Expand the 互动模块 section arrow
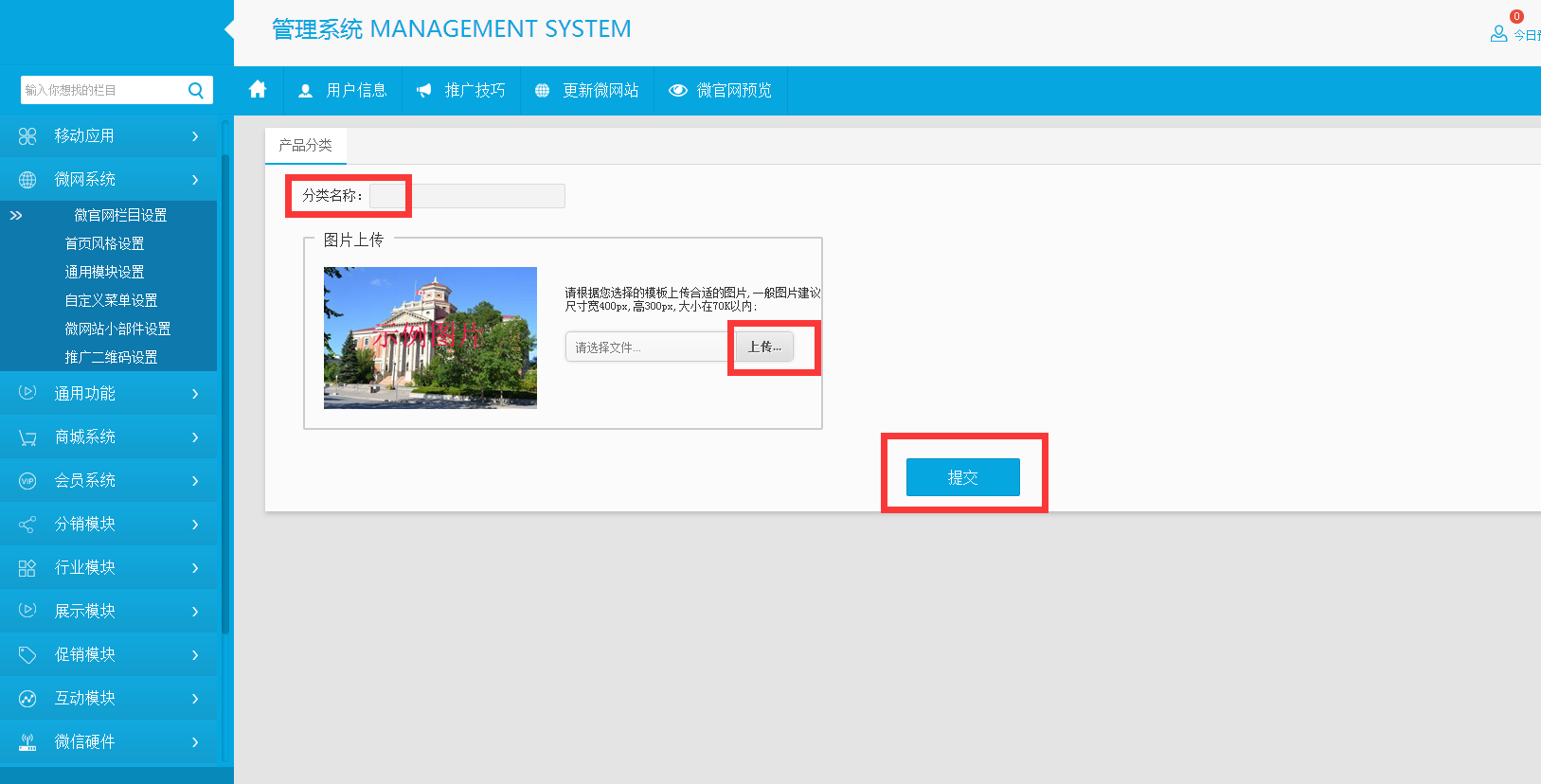 click(x=195, y=699)
